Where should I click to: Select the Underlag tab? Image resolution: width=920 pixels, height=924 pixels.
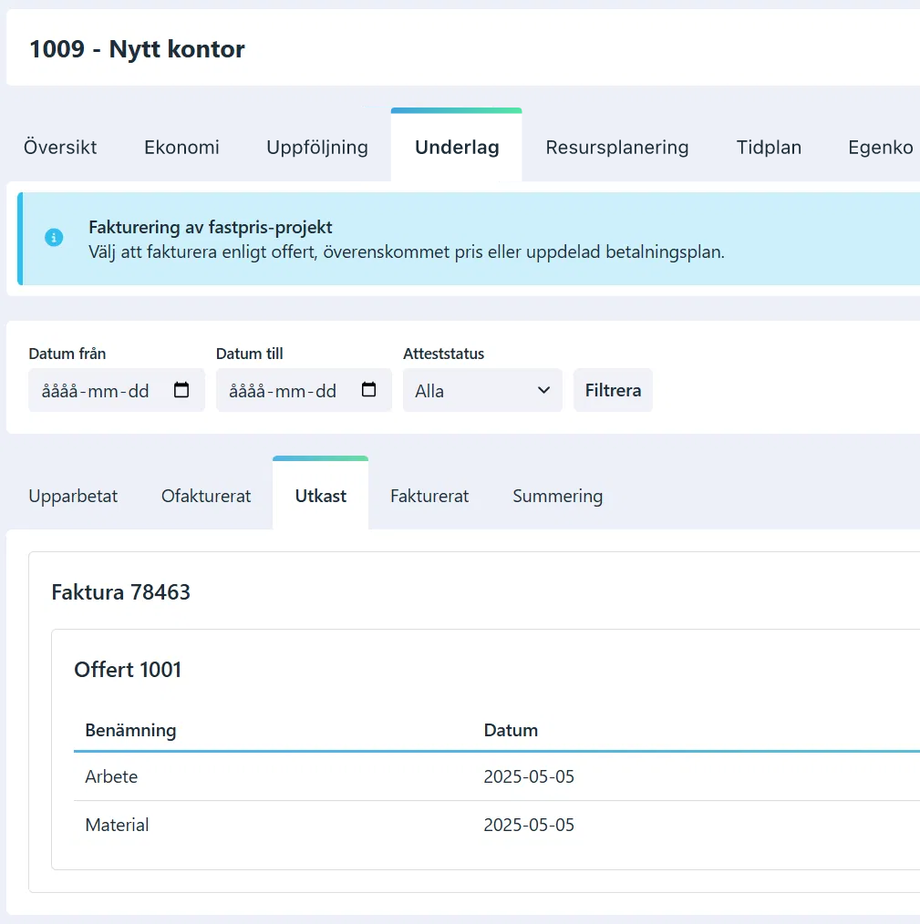tap(456, 147)
